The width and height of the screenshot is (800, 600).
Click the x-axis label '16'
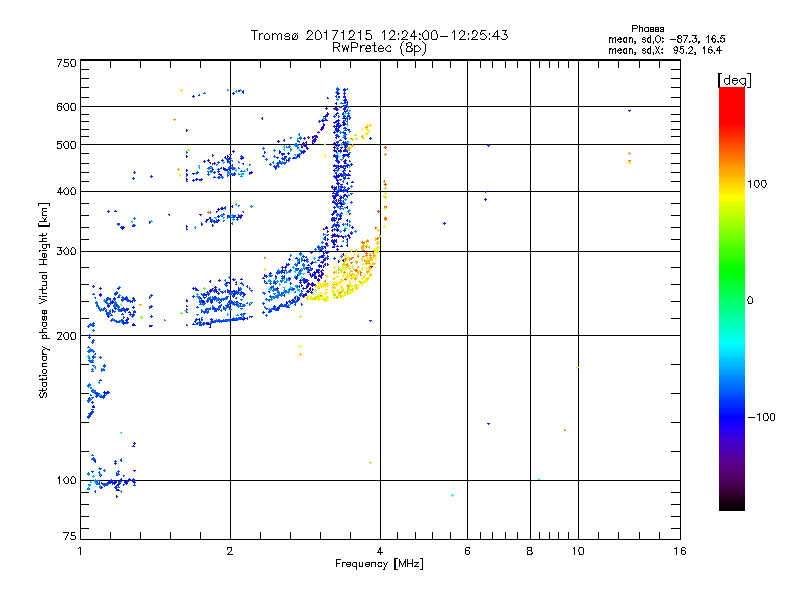680,551
